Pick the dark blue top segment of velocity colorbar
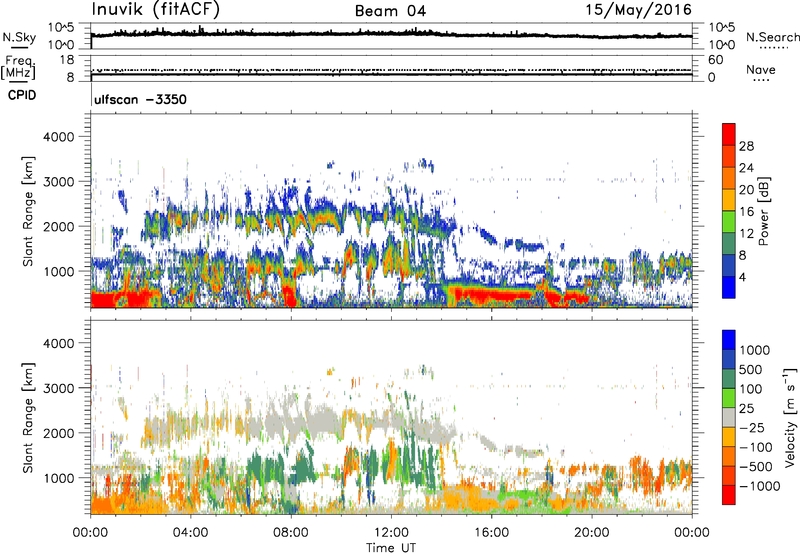 [x=729, y=339]
